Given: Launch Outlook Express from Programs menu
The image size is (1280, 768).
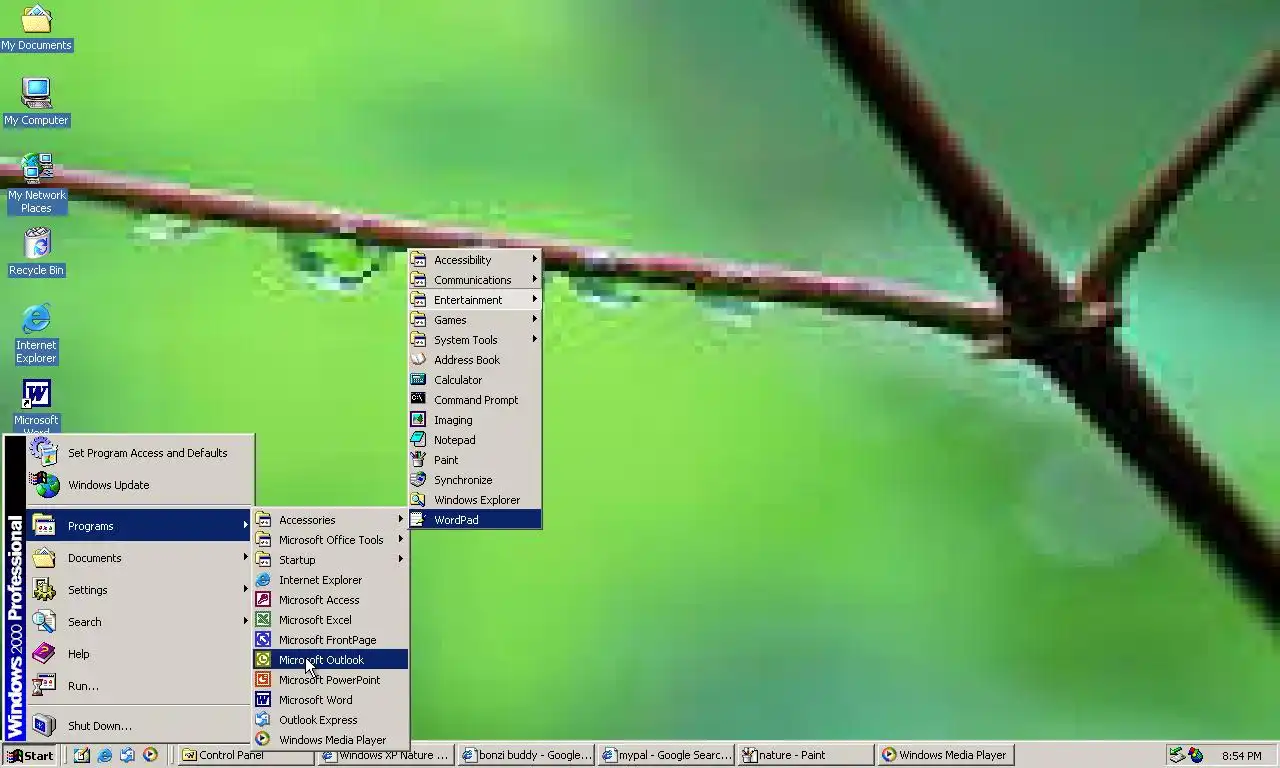Looking at the screenshot, I should point(330,720).
